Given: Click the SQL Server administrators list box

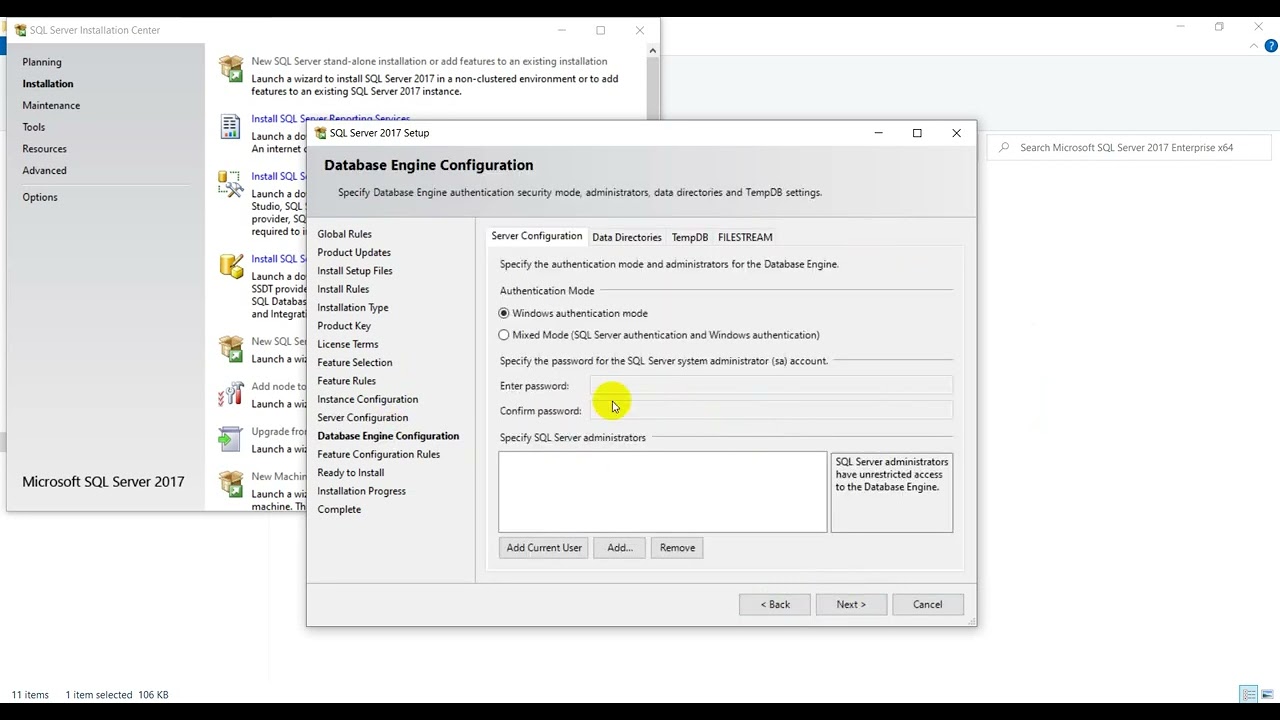Looking at the screenshot, I should coord(663,492).
